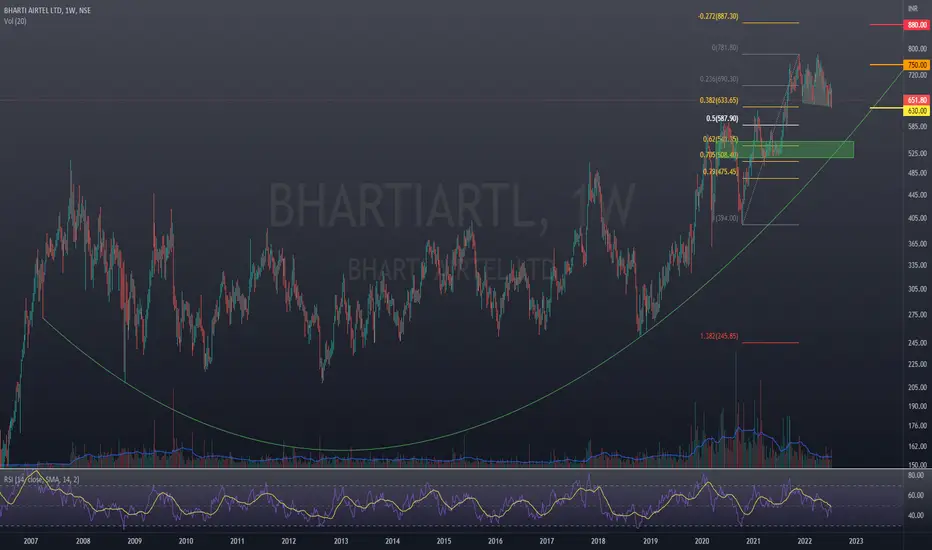This screenshot has height=550, width=932.
Task: Click the 800.00 value on price axis
Action: pyautogui.click(x=917, y=49)
